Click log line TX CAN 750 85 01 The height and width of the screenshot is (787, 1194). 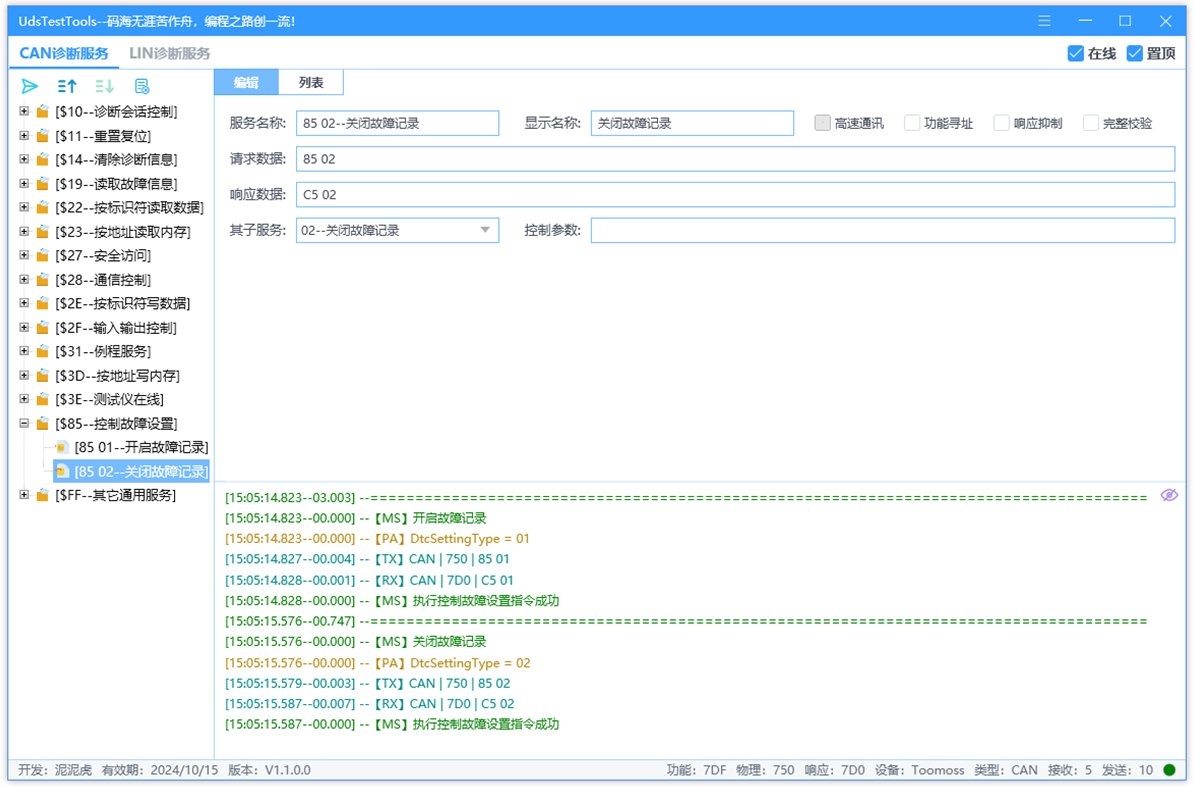[x=367, y=559]
